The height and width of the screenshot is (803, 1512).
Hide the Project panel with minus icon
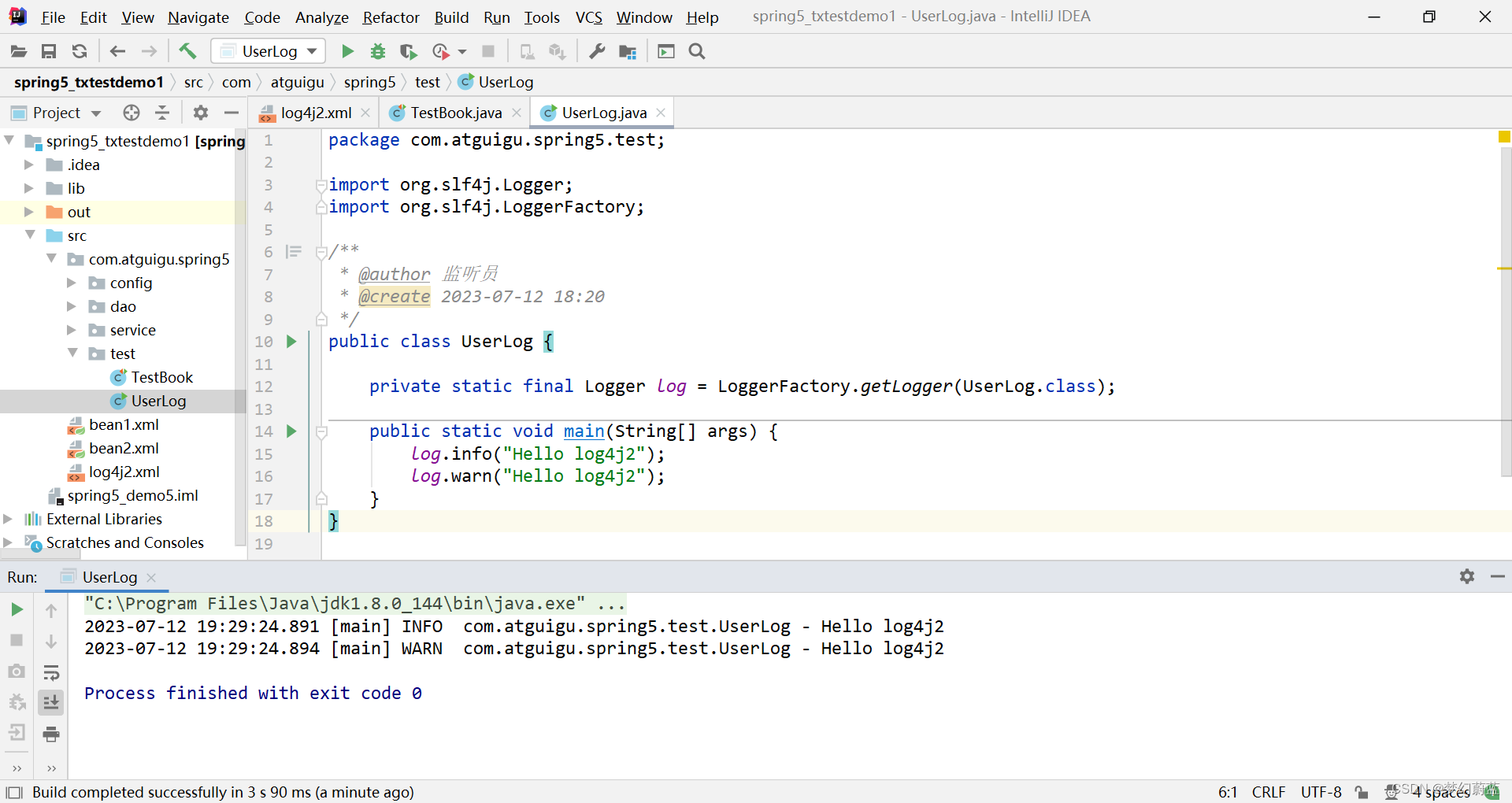pyautogui.click(x=232, y=113)
